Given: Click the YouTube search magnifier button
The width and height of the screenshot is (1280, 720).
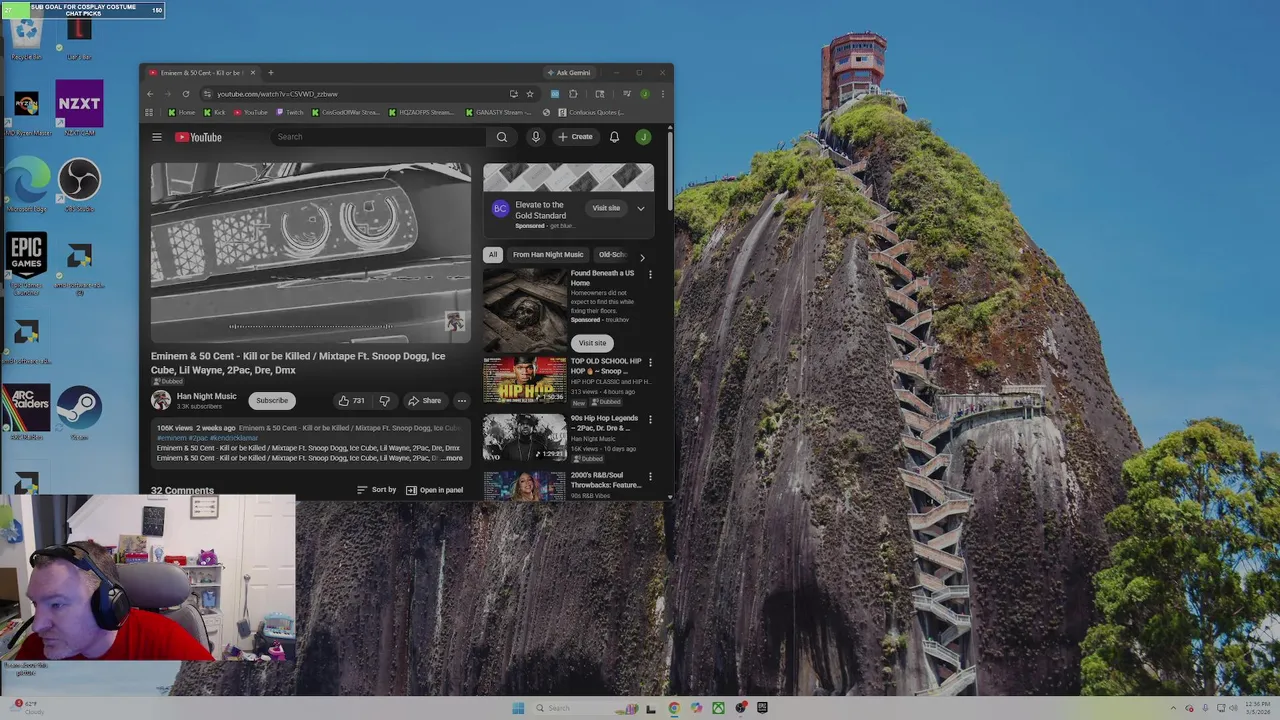Looking at the screenshot, I should click(502, 137).
